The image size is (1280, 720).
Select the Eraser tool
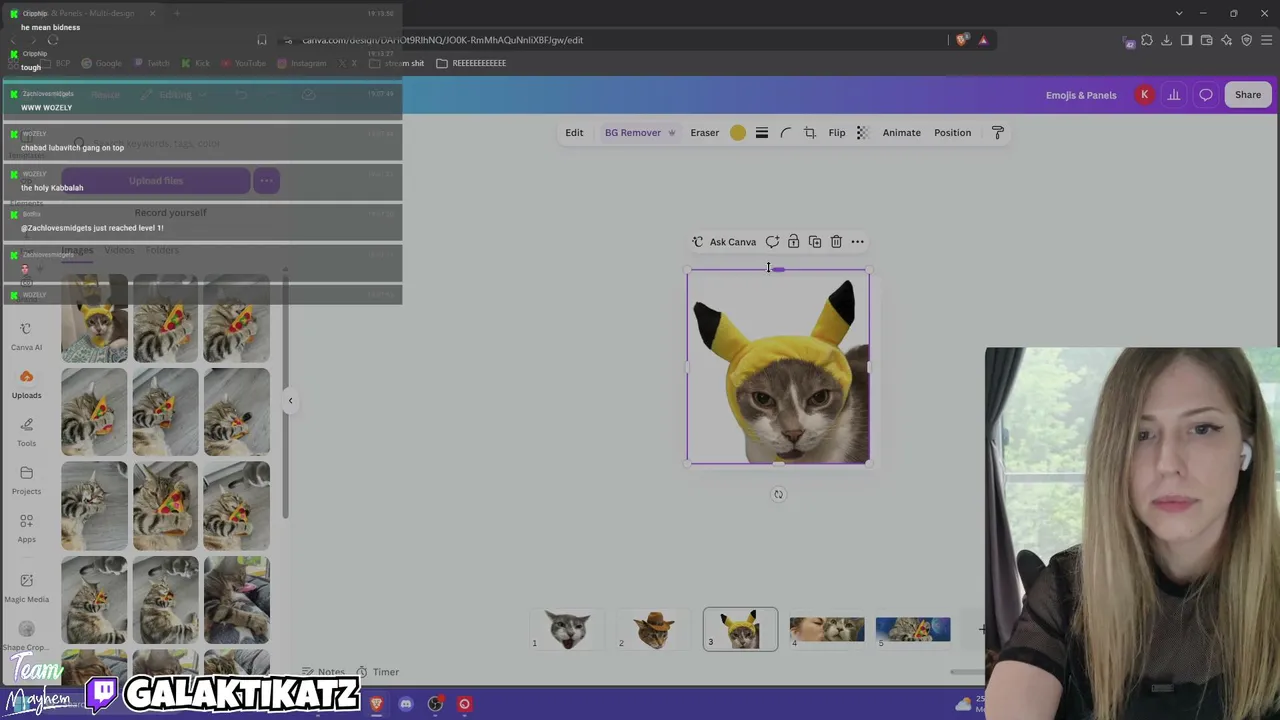pos(704,133)
